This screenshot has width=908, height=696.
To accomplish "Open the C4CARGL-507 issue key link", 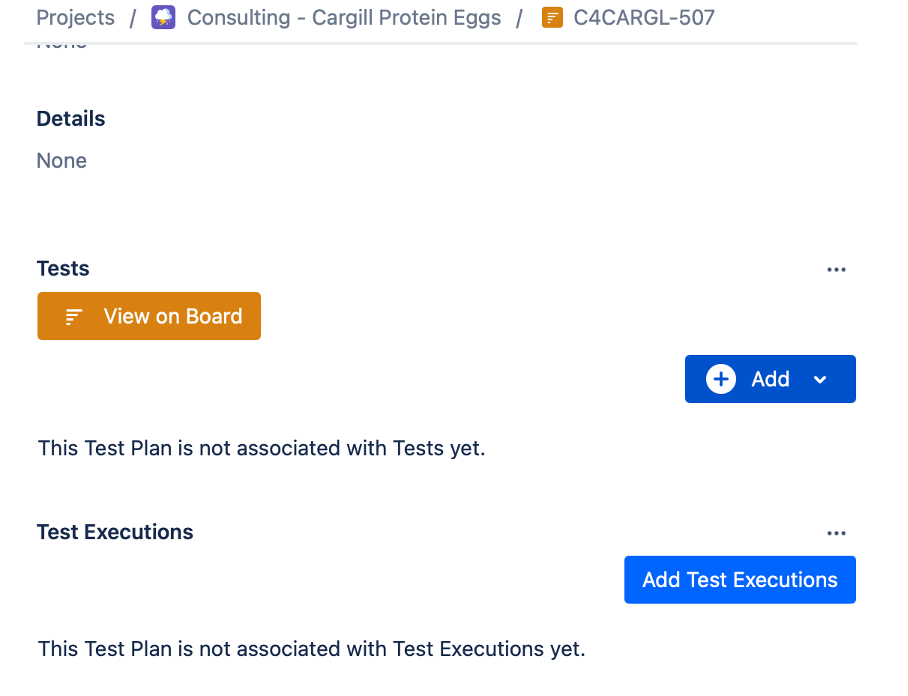I will 644,18.
